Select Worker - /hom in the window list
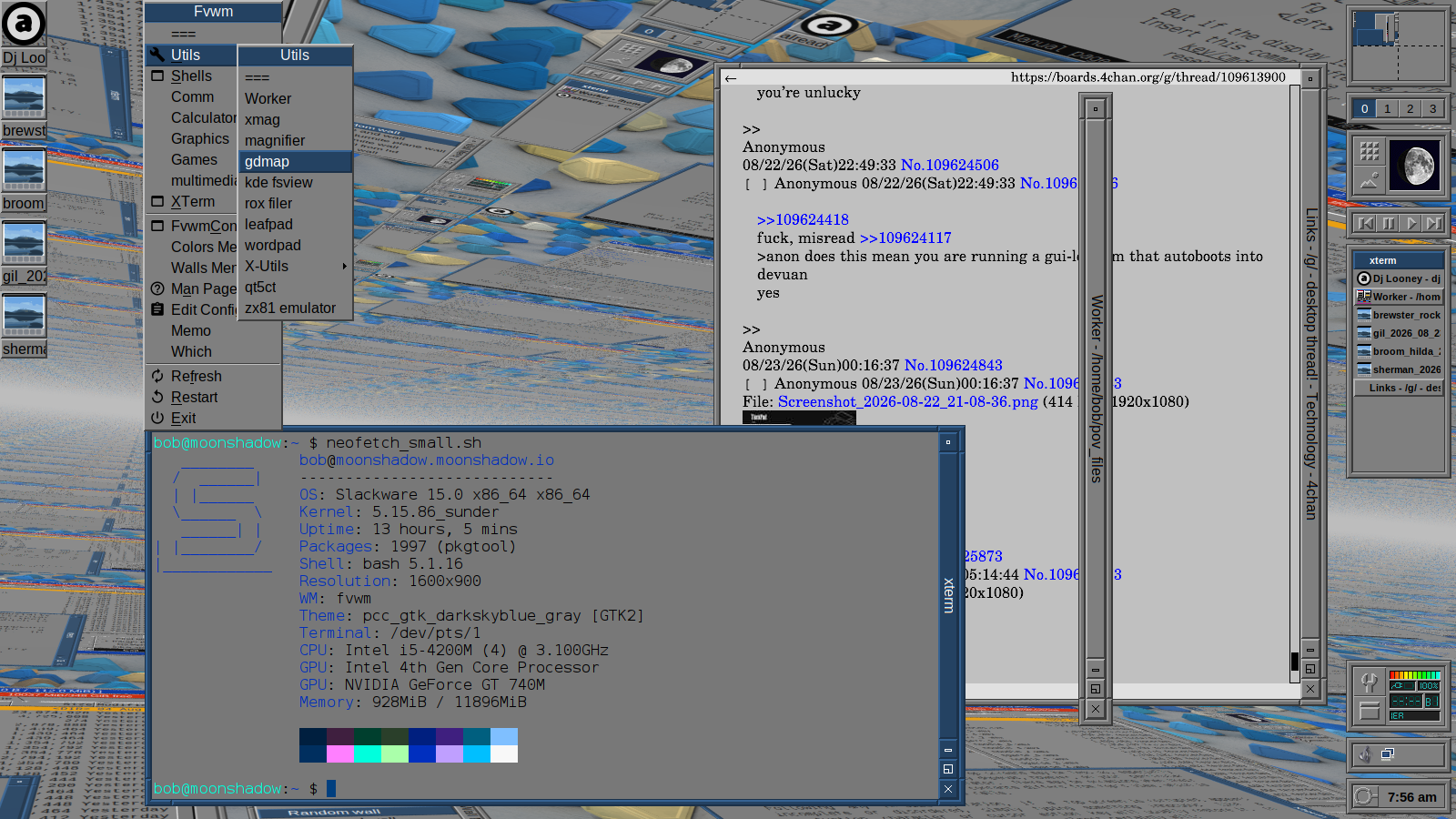The height and width of the screenshot is (819, 1456). click(x=1399, y=297)
